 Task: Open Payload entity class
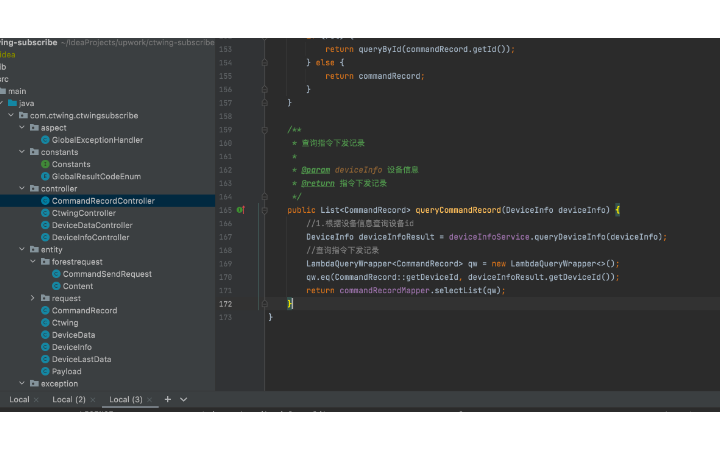pyautogui.click(x=66, y=371)
